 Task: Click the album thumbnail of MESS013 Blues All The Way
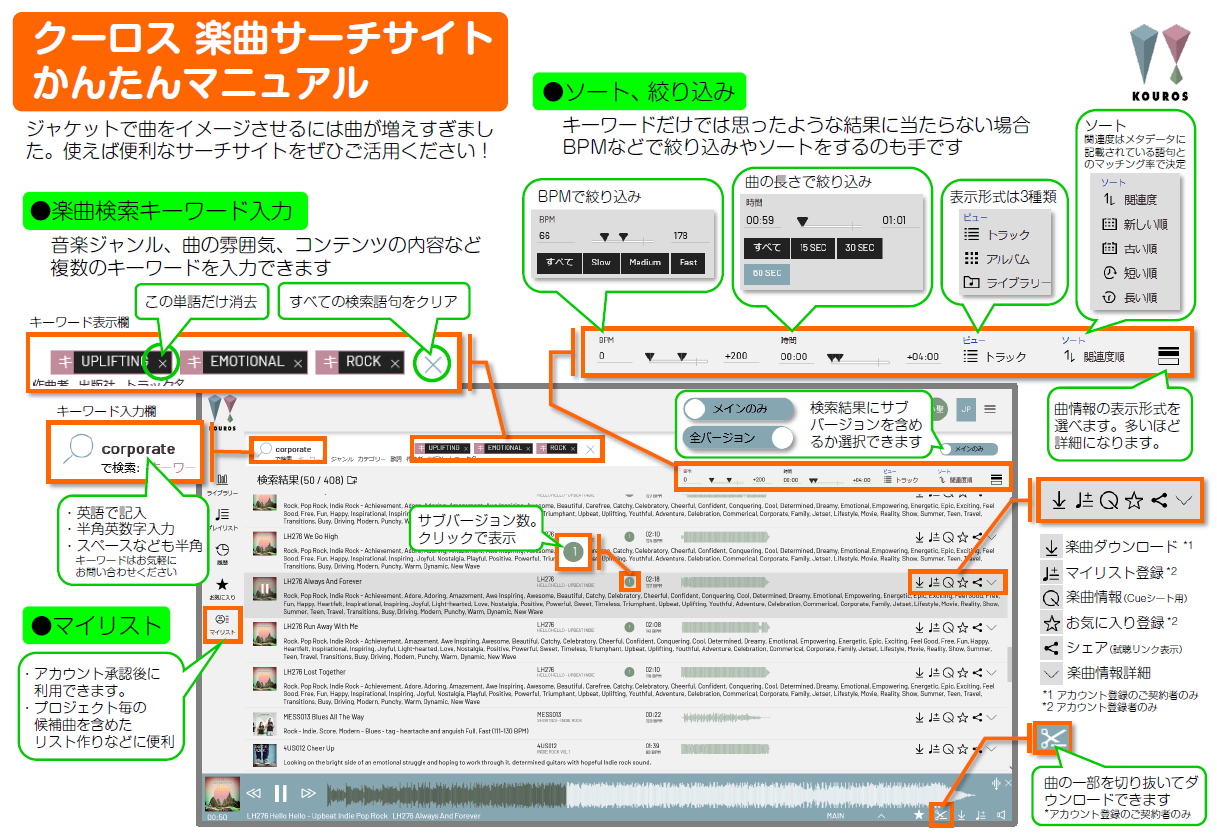[265, 723]
